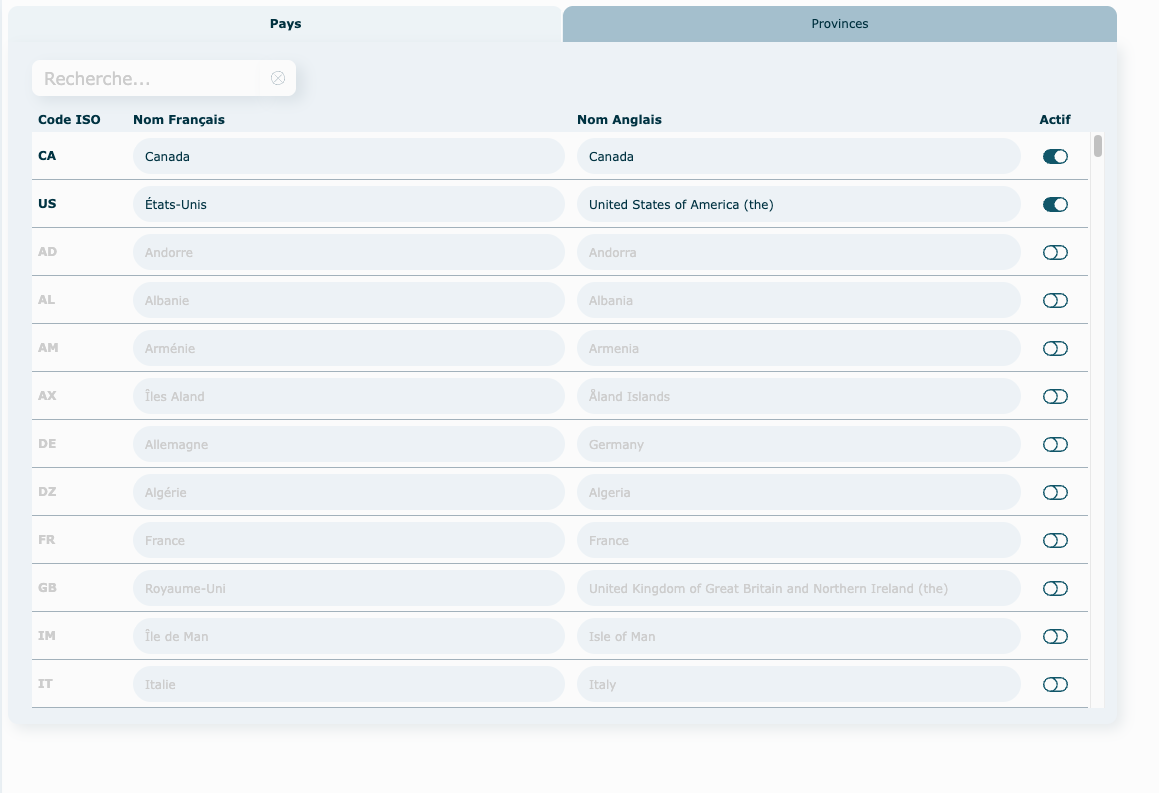
Task: Enable the Andorre active toggle
Action: pyautogui.click(x=1055, y=253)
